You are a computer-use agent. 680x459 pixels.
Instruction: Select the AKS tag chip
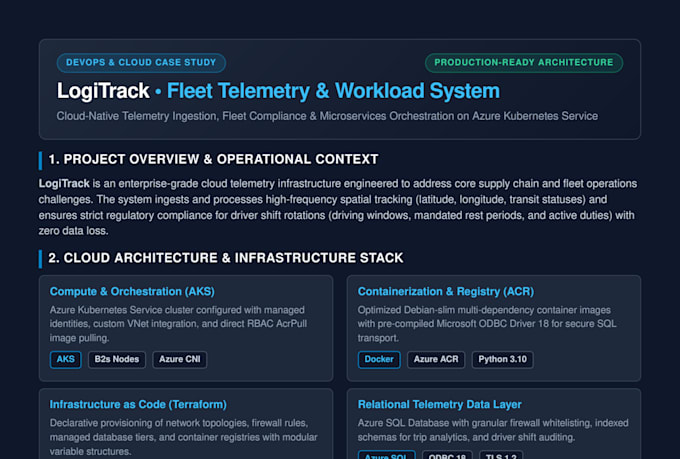(x=65, y=359)
